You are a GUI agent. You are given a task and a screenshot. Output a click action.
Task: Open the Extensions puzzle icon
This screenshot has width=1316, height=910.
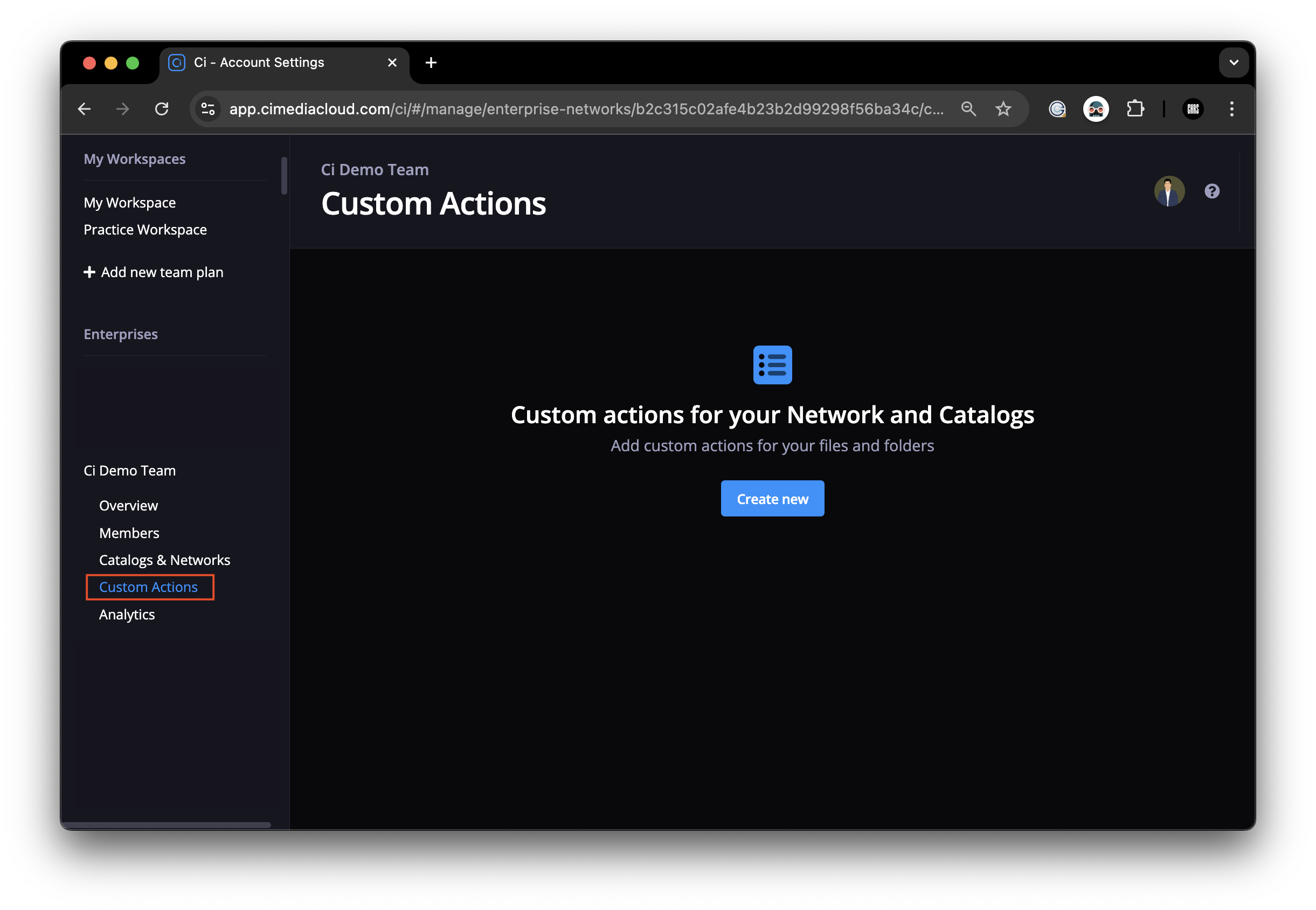click(1135, 109)
